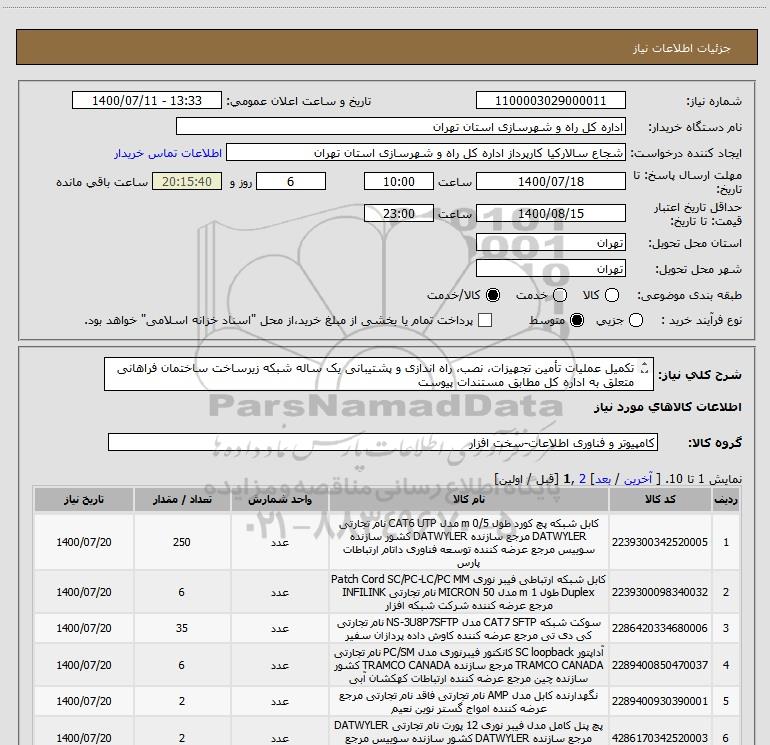Click AMP cable holder description
The image size is (770, 745).
point(469,702)
